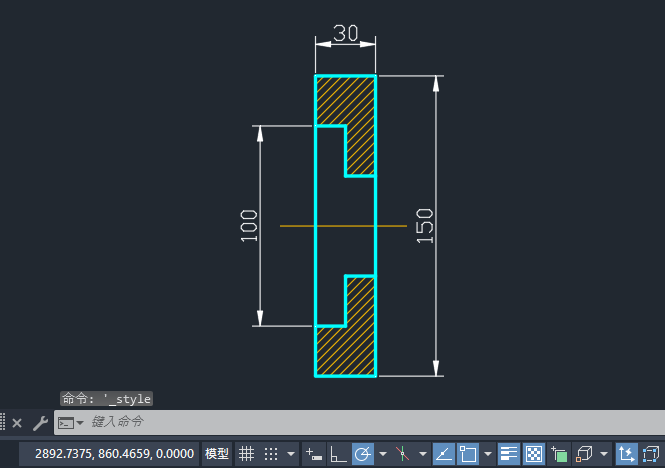Select the 30 dimension text
Viewport: 665px width, 468px height.
(346, 33)
